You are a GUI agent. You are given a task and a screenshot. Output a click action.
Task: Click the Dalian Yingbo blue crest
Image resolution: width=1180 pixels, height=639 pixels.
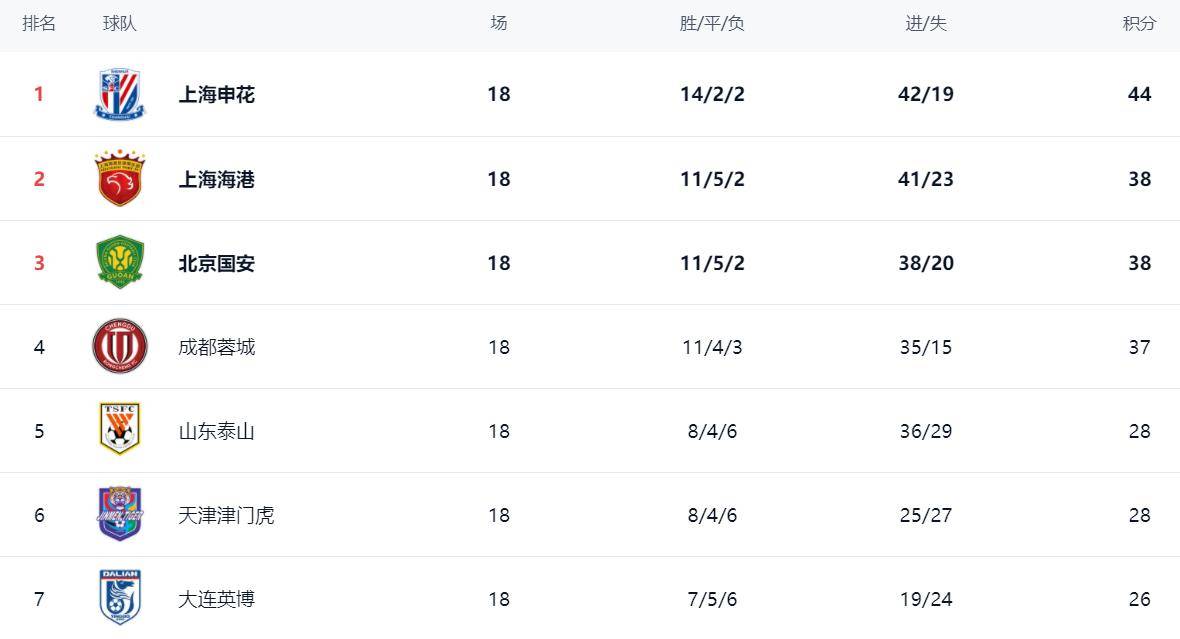click(120, 598)
